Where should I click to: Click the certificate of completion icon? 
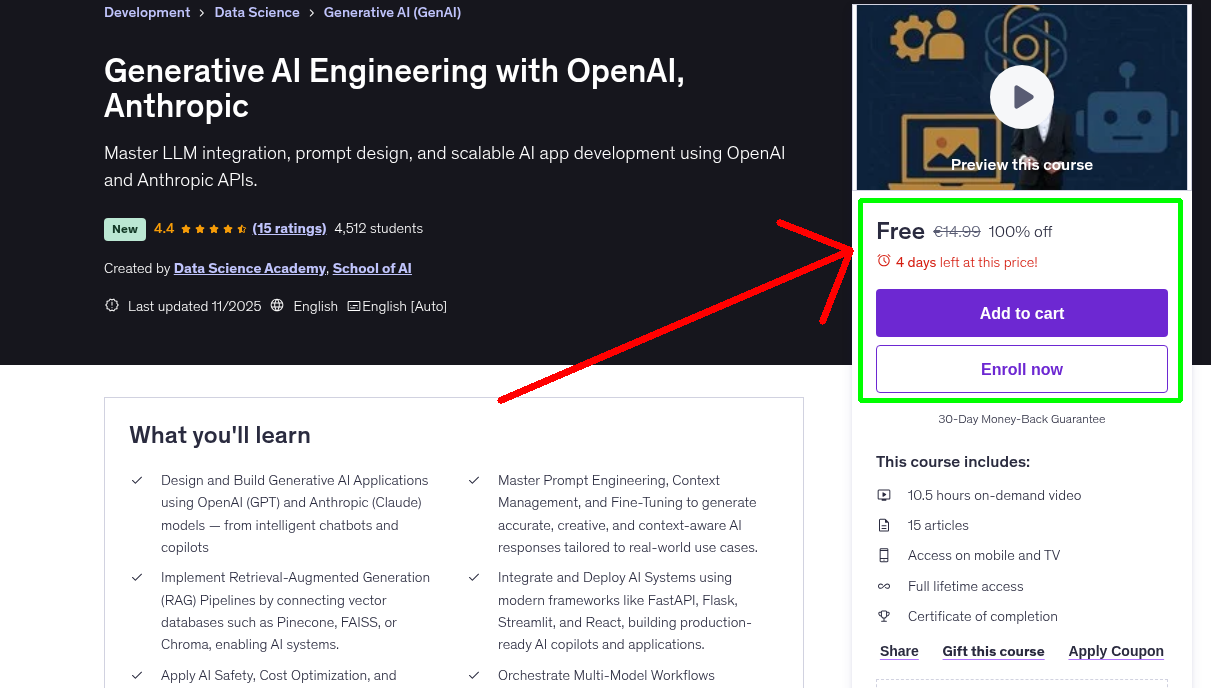click(x=884, y=616)
